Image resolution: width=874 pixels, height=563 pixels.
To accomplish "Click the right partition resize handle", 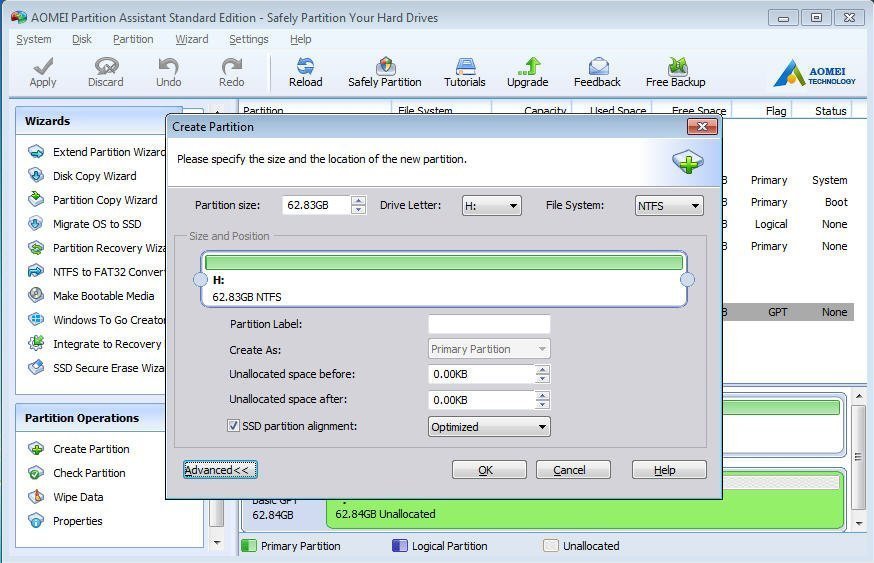I will tap(687, 280).
